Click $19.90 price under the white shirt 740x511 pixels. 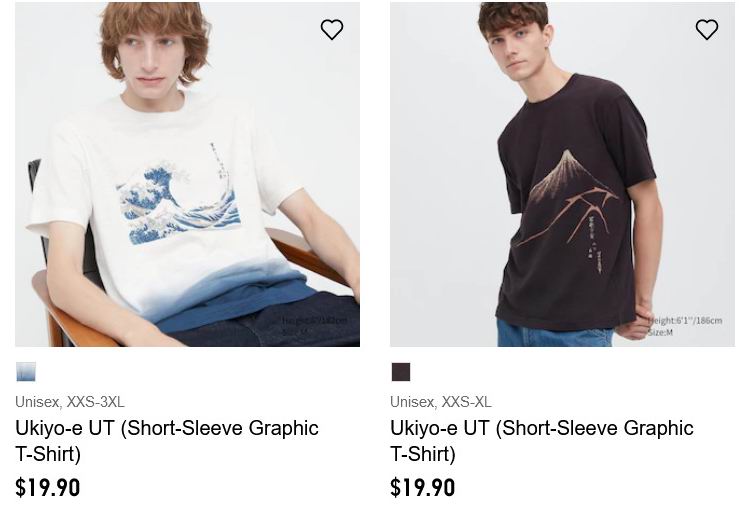pos(48,487)
